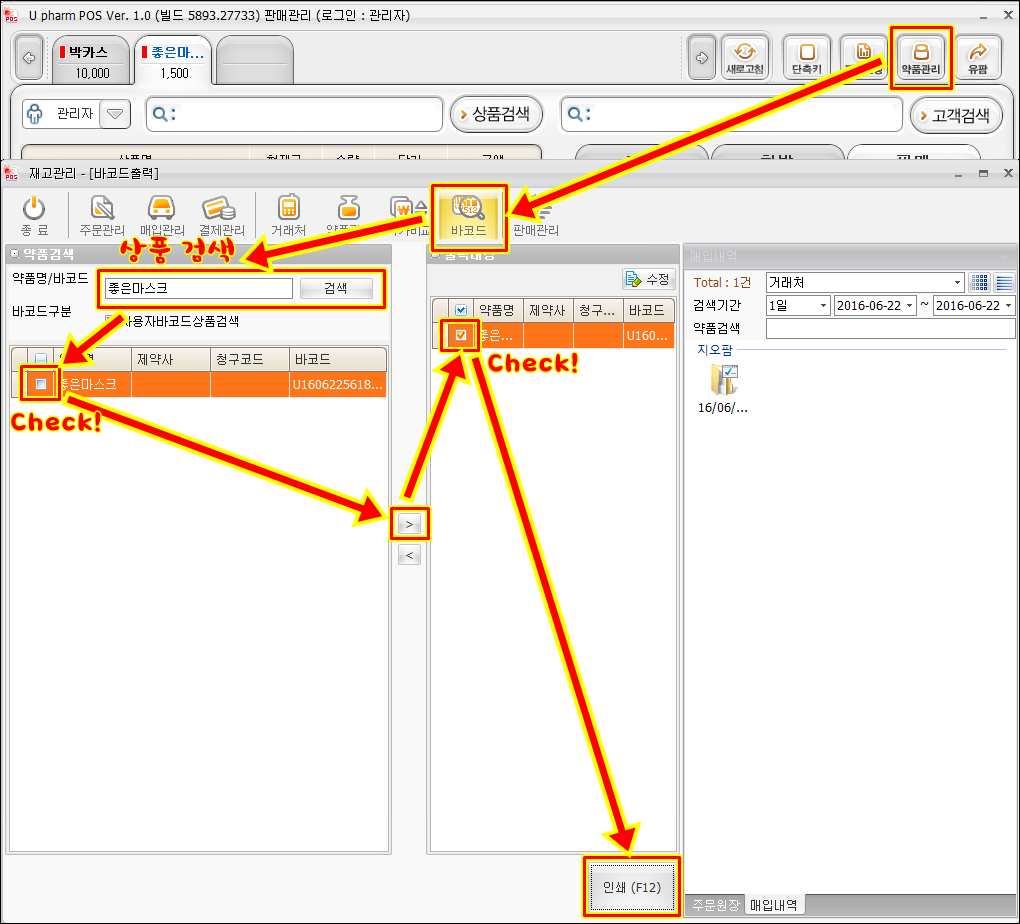Screen dimensions: 1020x924
Task: Click the 종료 power icon
Action: [x=35, y=214]
